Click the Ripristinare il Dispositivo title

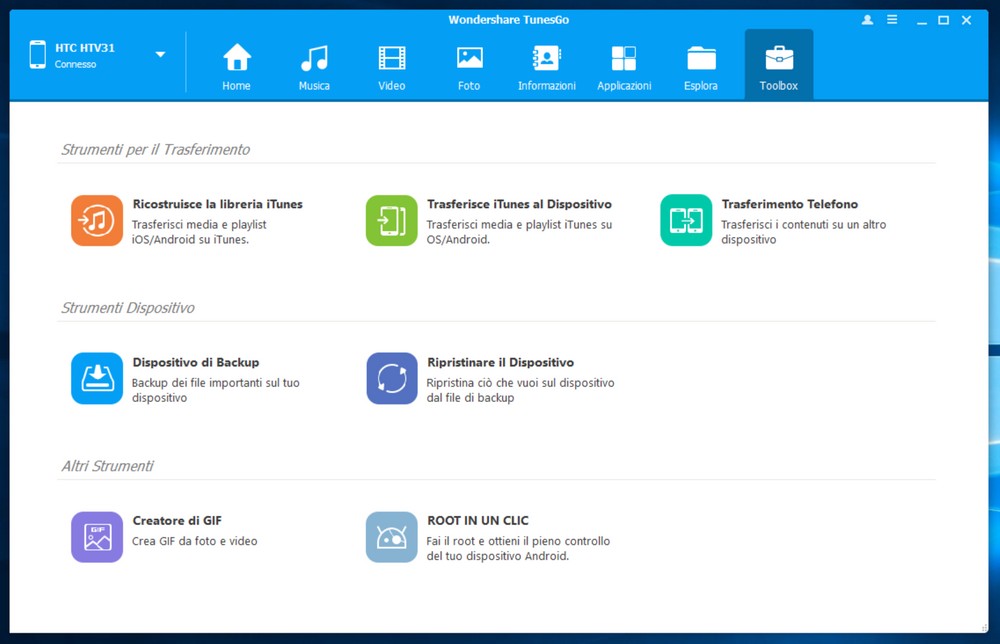(501, 362)
